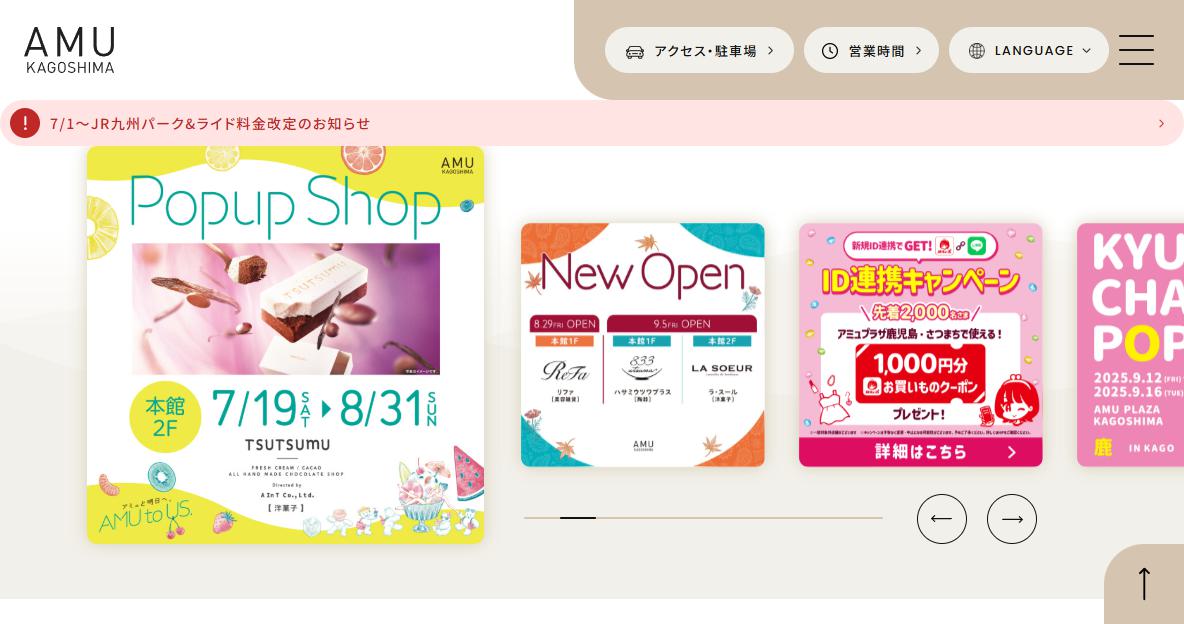This screenshot has height=624, width=1184.
Task: Go to previous slide with left arrow
Action: click(942, 519)
